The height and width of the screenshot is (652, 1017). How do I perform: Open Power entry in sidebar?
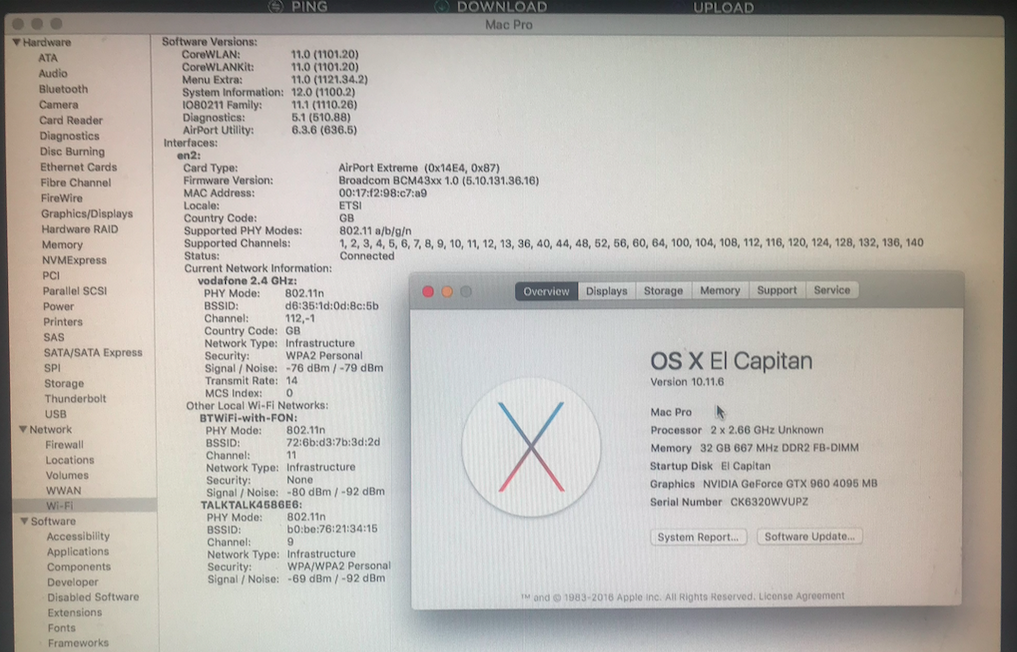pyautogui.click(x=58, y=306)
